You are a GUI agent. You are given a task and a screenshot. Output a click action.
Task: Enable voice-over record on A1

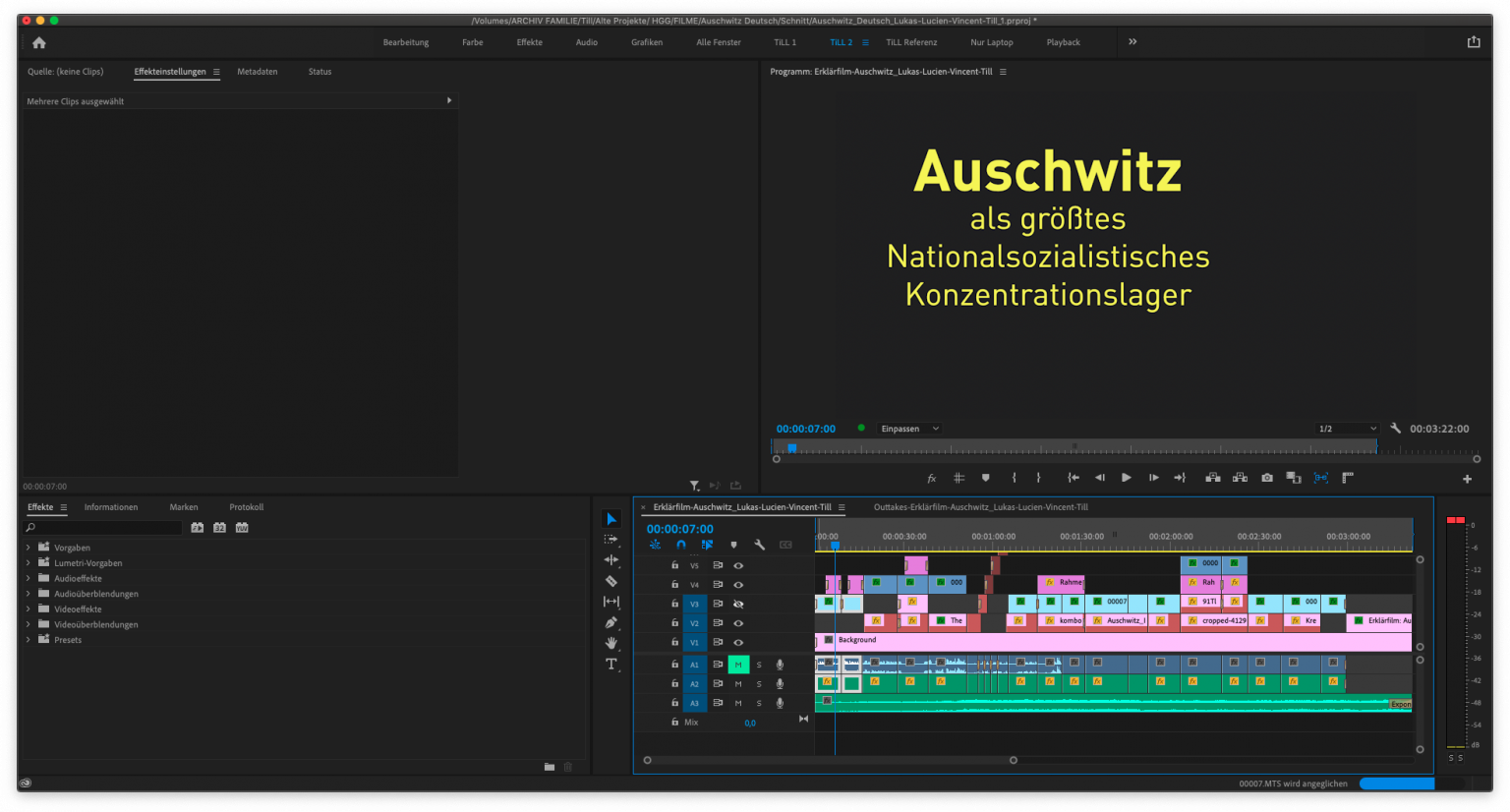(x=780, y=665)
